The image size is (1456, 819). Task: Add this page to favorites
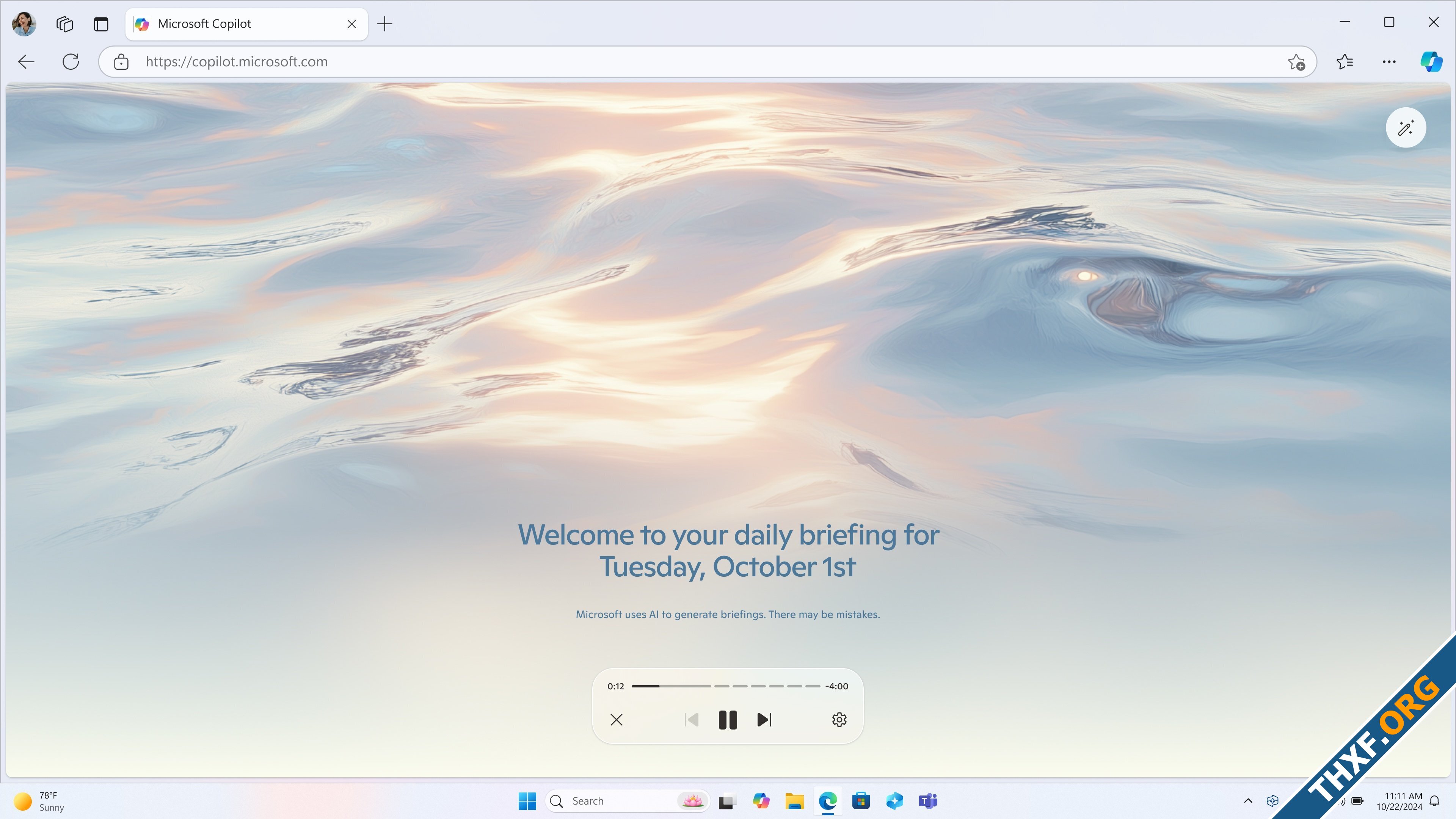click(1297, 61)
